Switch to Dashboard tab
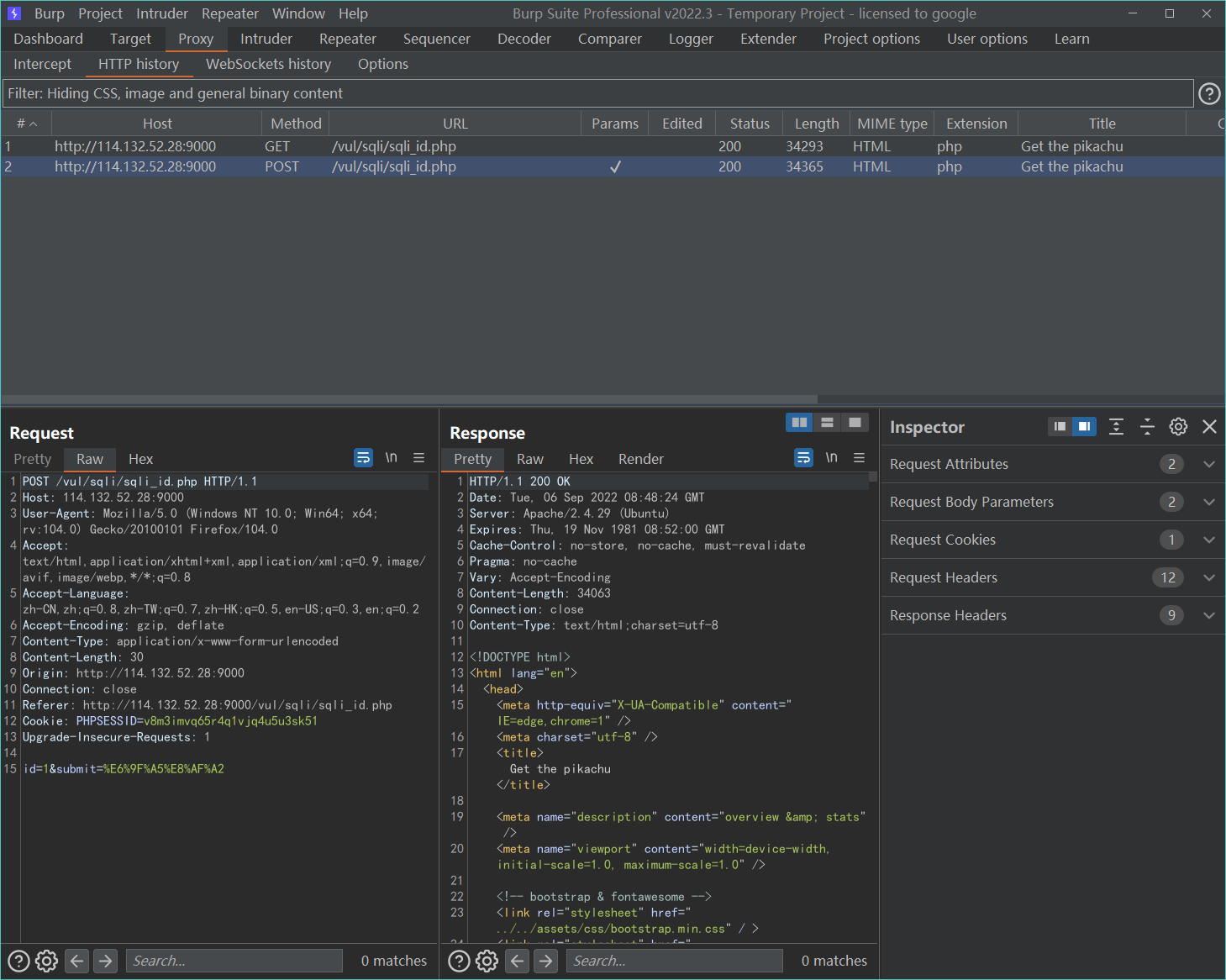Screen dimensions: 1226x980 click(49, 39)
